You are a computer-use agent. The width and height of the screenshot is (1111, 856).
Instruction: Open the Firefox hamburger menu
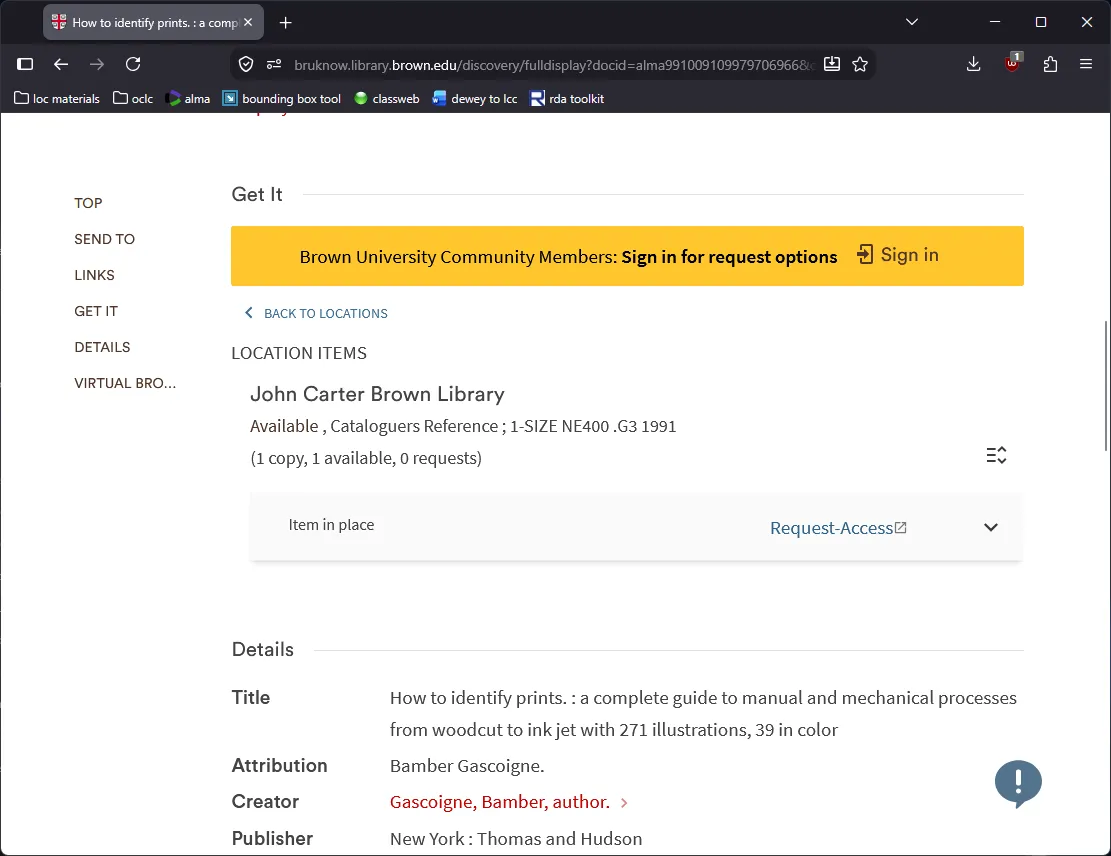click(1085, 64)
